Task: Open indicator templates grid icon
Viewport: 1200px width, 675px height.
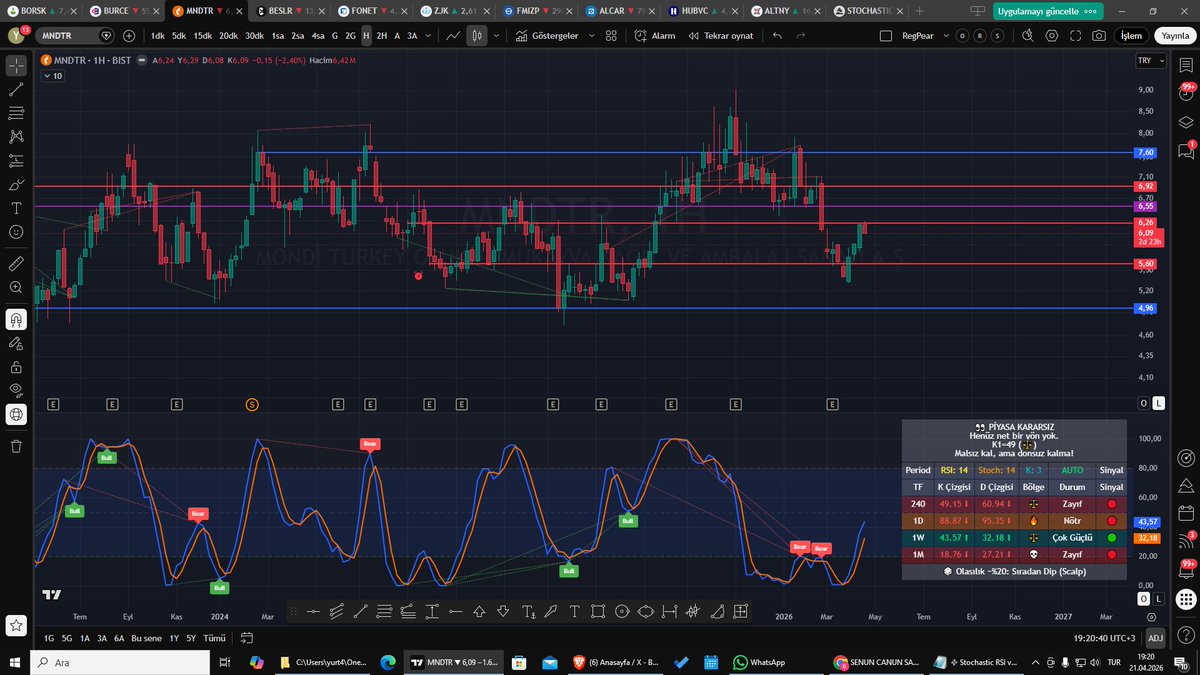Action: pyautogui.click(x=611, y=35)
